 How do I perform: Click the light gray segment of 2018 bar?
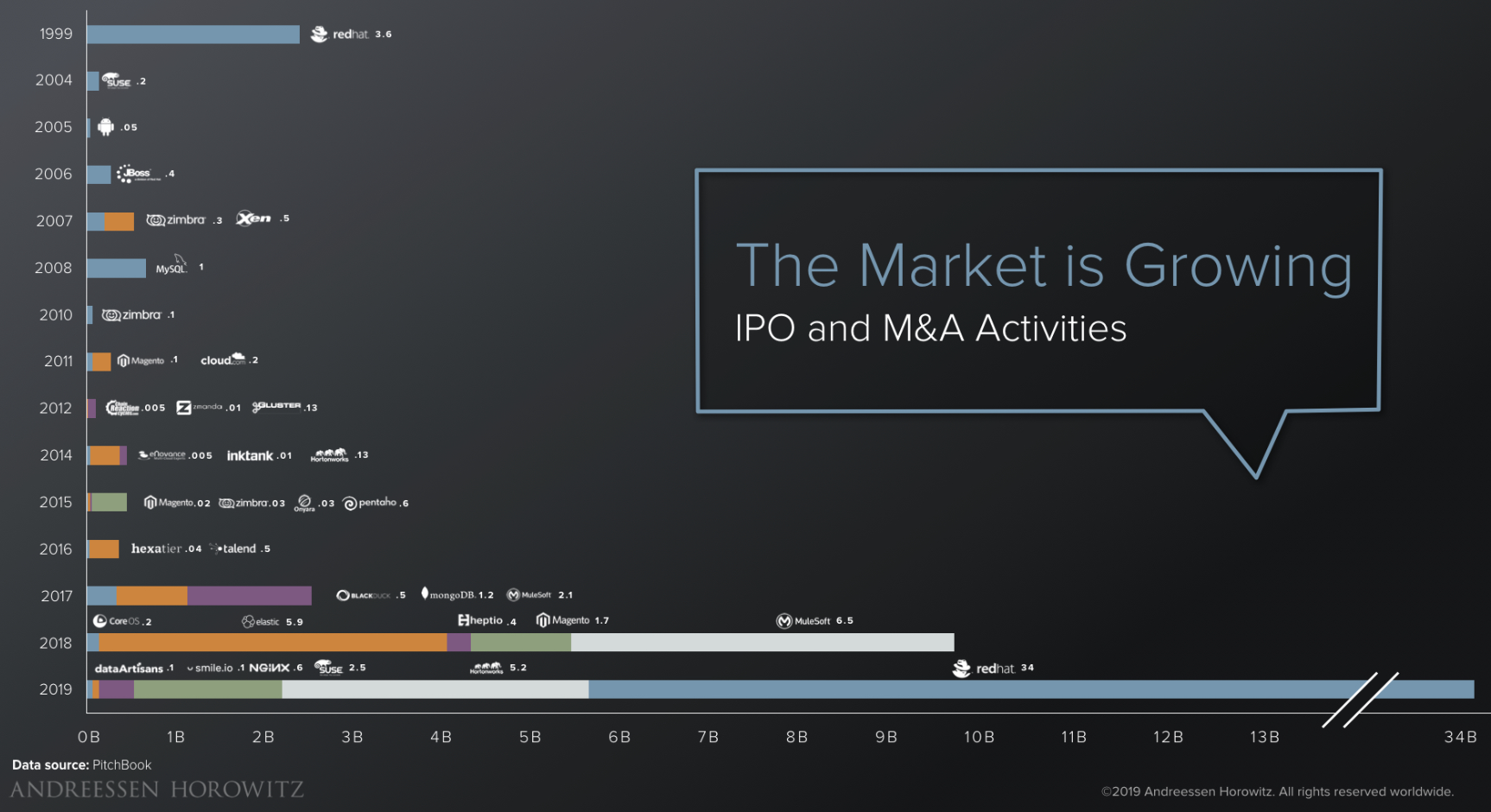pos(763,643)
